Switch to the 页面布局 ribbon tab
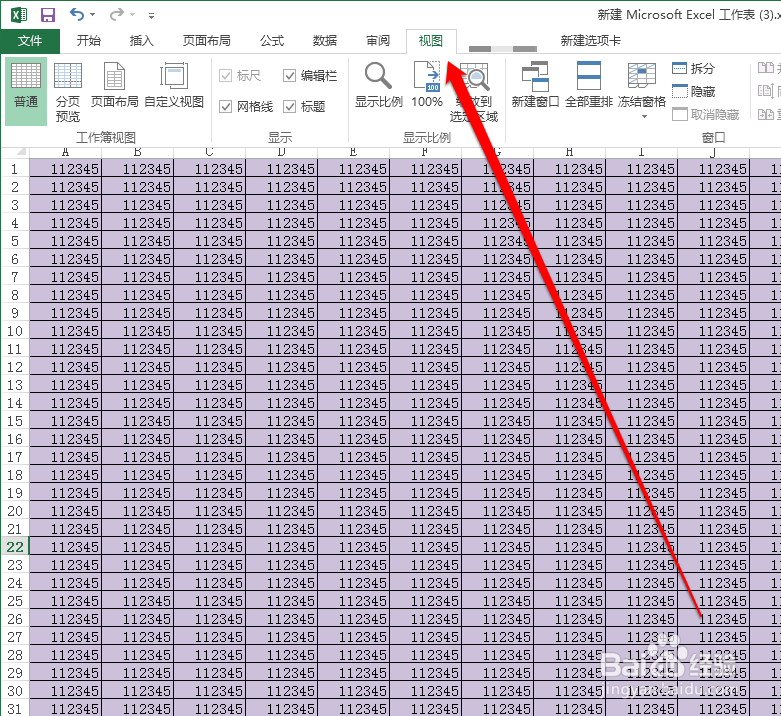The width and height of the screenshot is (781, 716). pos(207,41)
